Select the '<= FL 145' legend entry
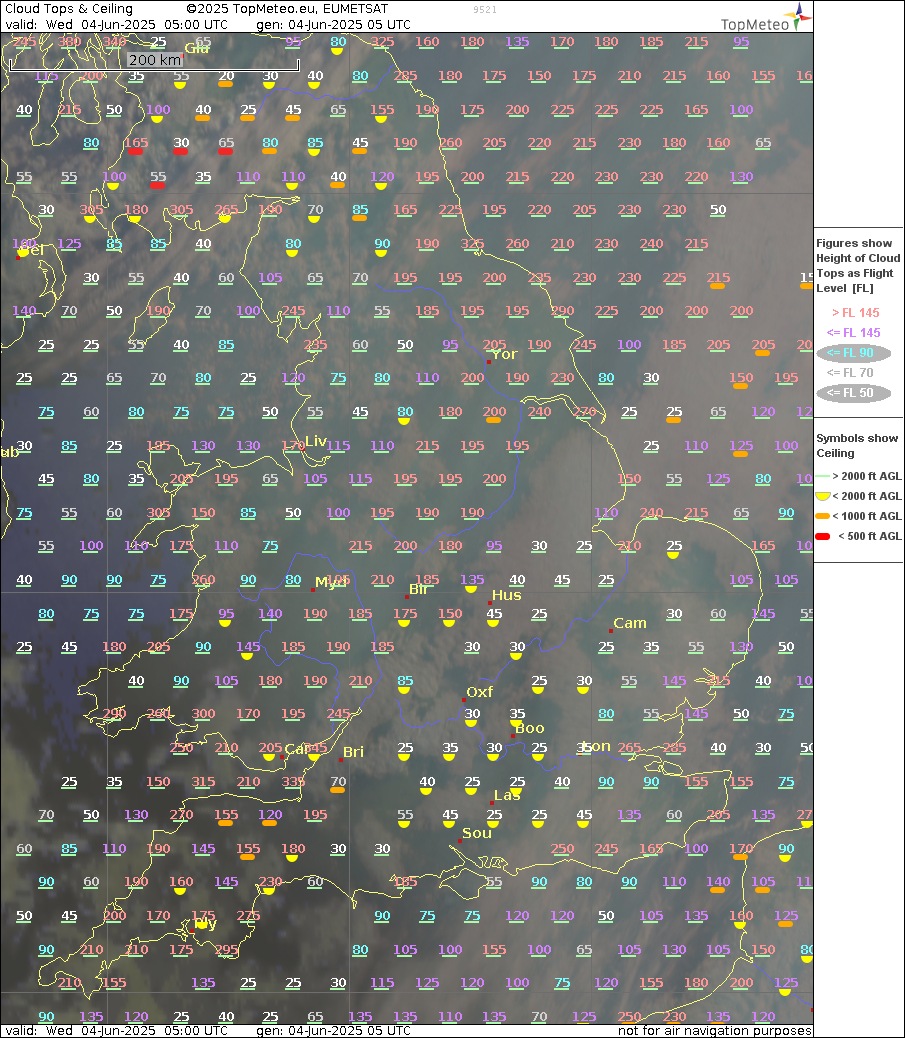905x1038 pixels. click(x=853, y=332)
